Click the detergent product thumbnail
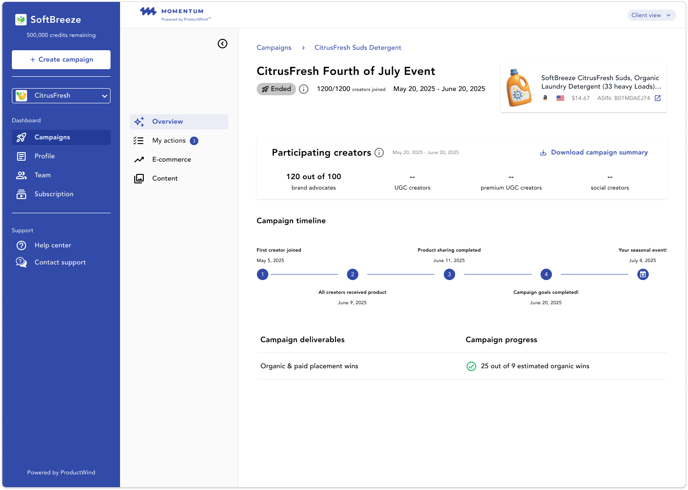This screenshot has width=688, height=490. 519,88
